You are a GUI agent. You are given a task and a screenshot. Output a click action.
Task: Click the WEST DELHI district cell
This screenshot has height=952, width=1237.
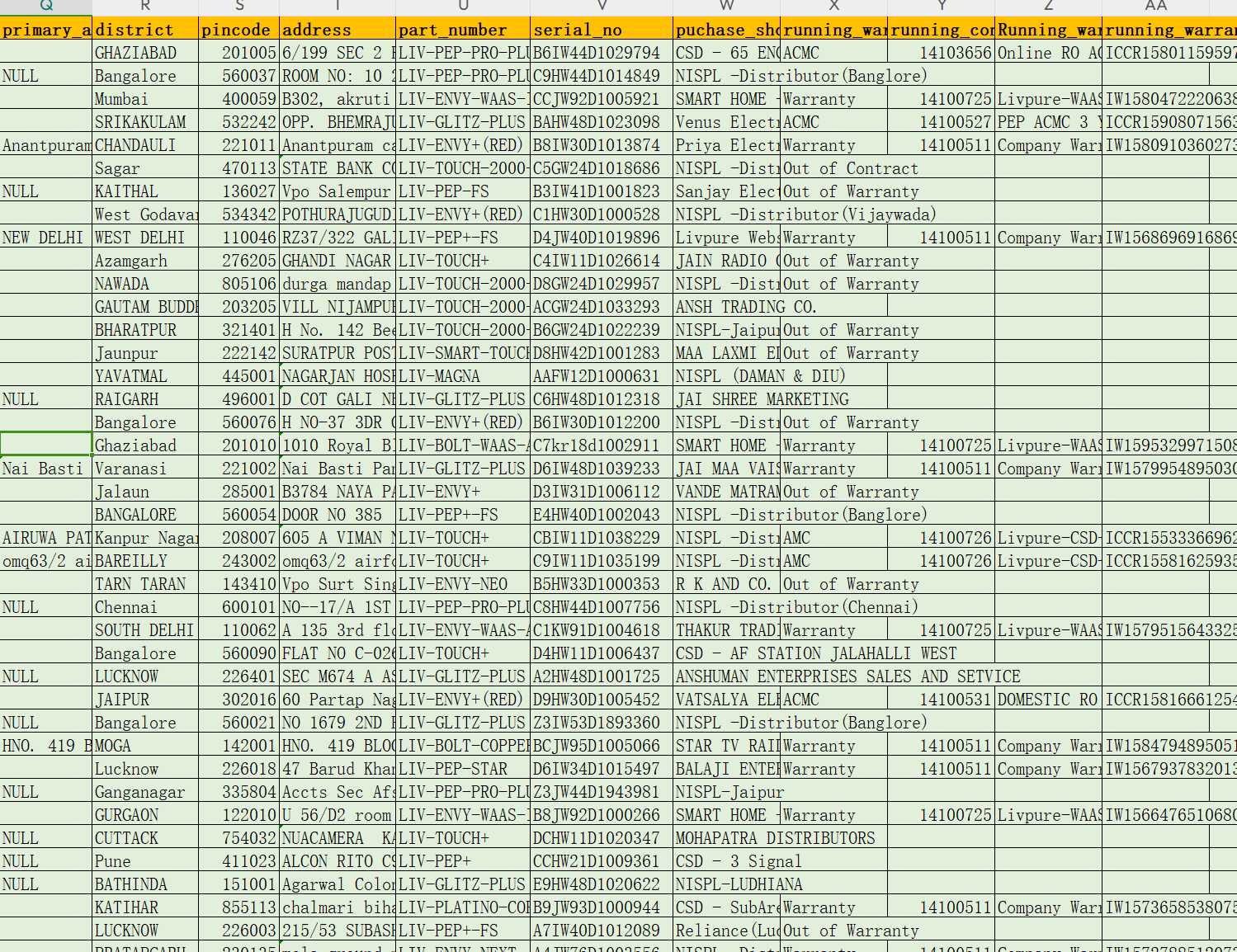(145, 238)
